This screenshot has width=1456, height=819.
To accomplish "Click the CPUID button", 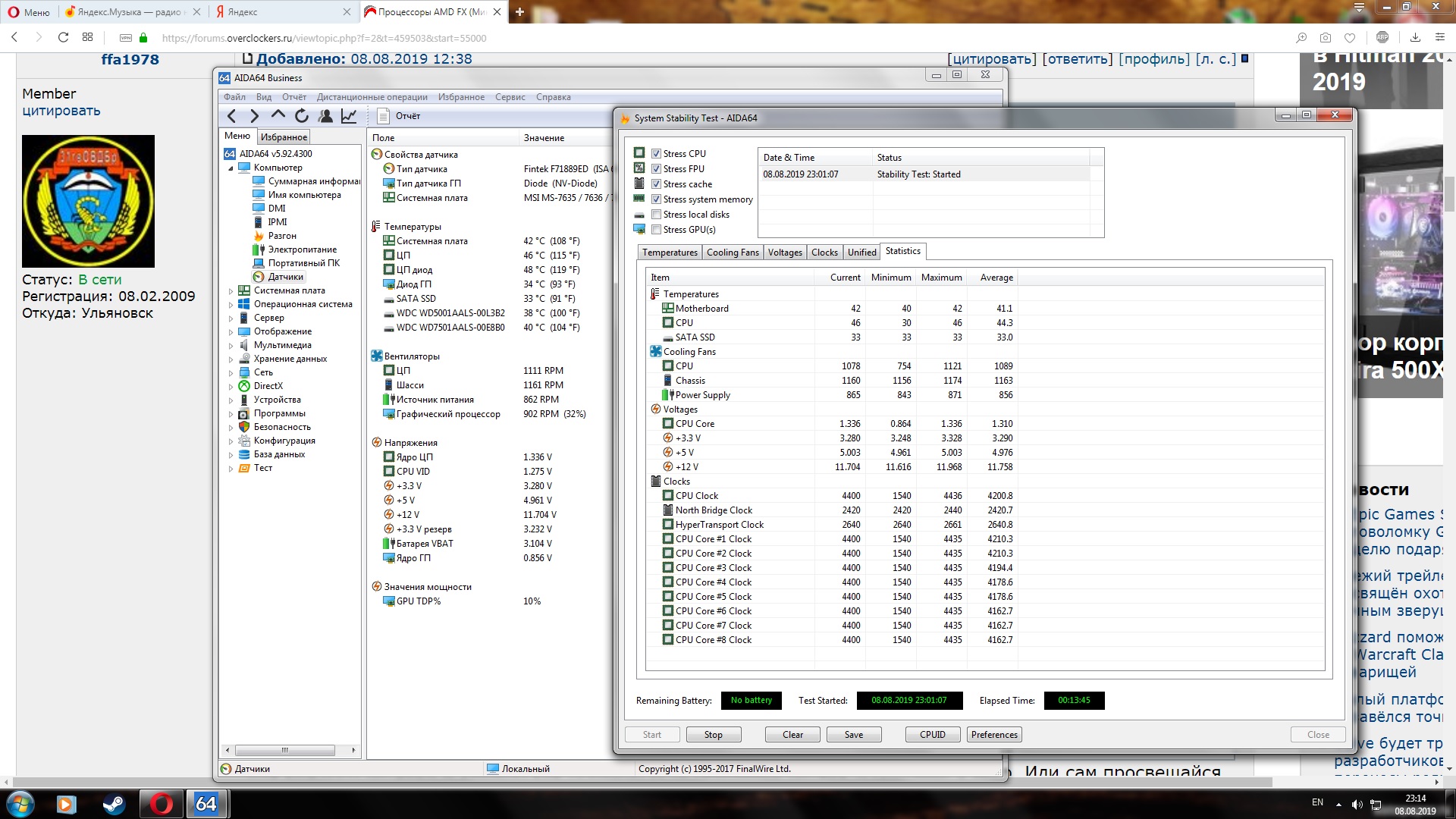I will pyautogui.click(x=932, y=735).
